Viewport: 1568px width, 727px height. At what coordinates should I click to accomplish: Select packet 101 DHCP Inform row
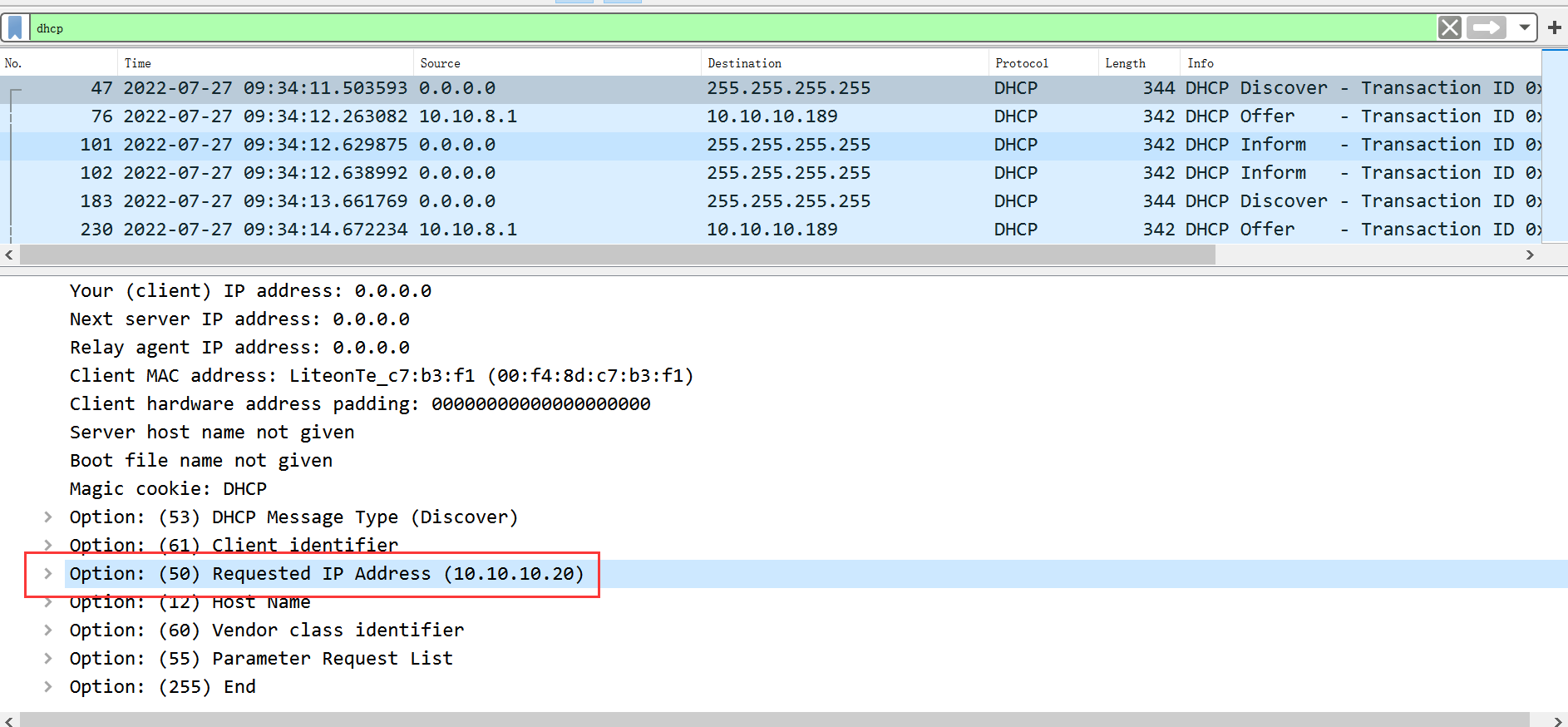(x=771, y=145)
